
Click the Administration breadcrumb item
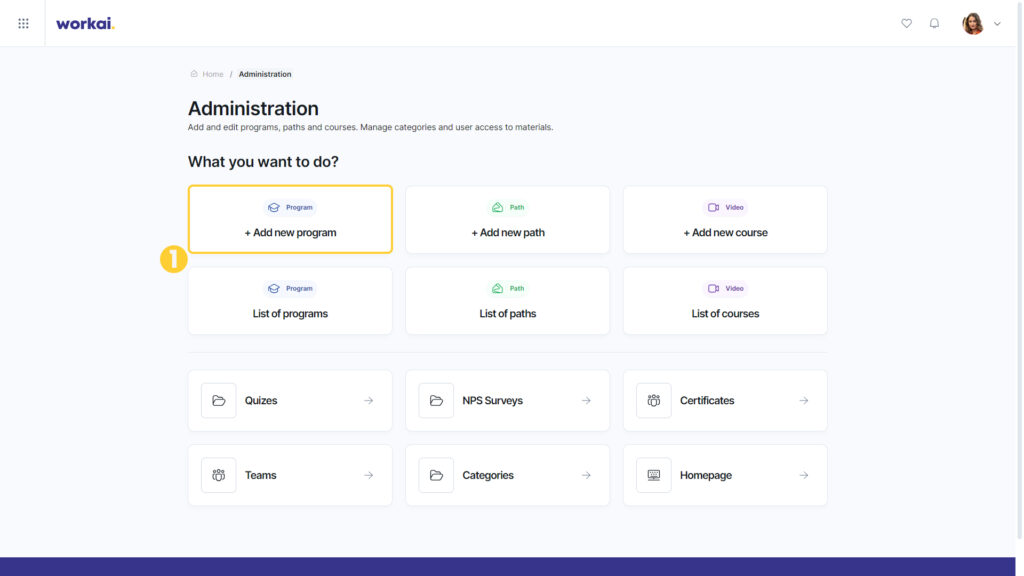pos(265,74)
